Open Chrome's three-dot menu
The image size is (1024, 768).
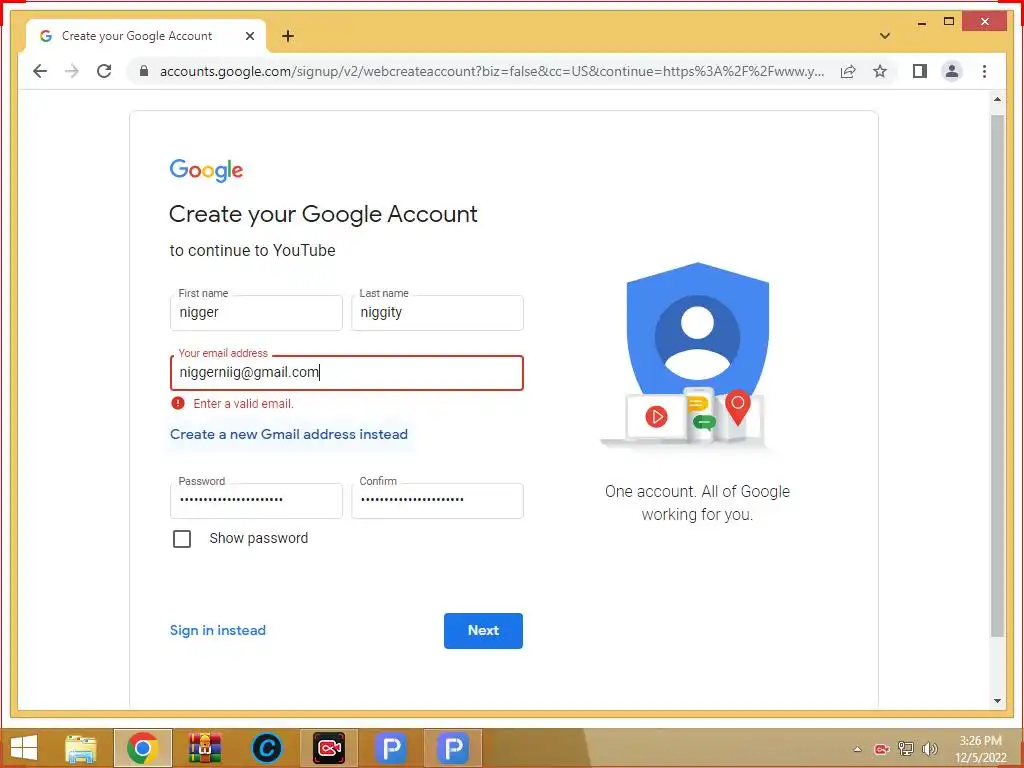984,71
